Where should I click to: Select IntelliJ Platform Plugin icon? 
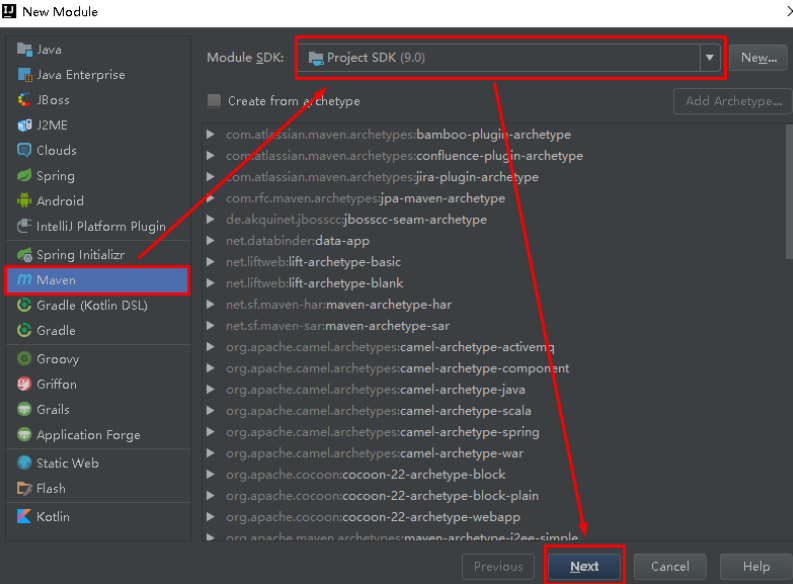pos(24,226)
